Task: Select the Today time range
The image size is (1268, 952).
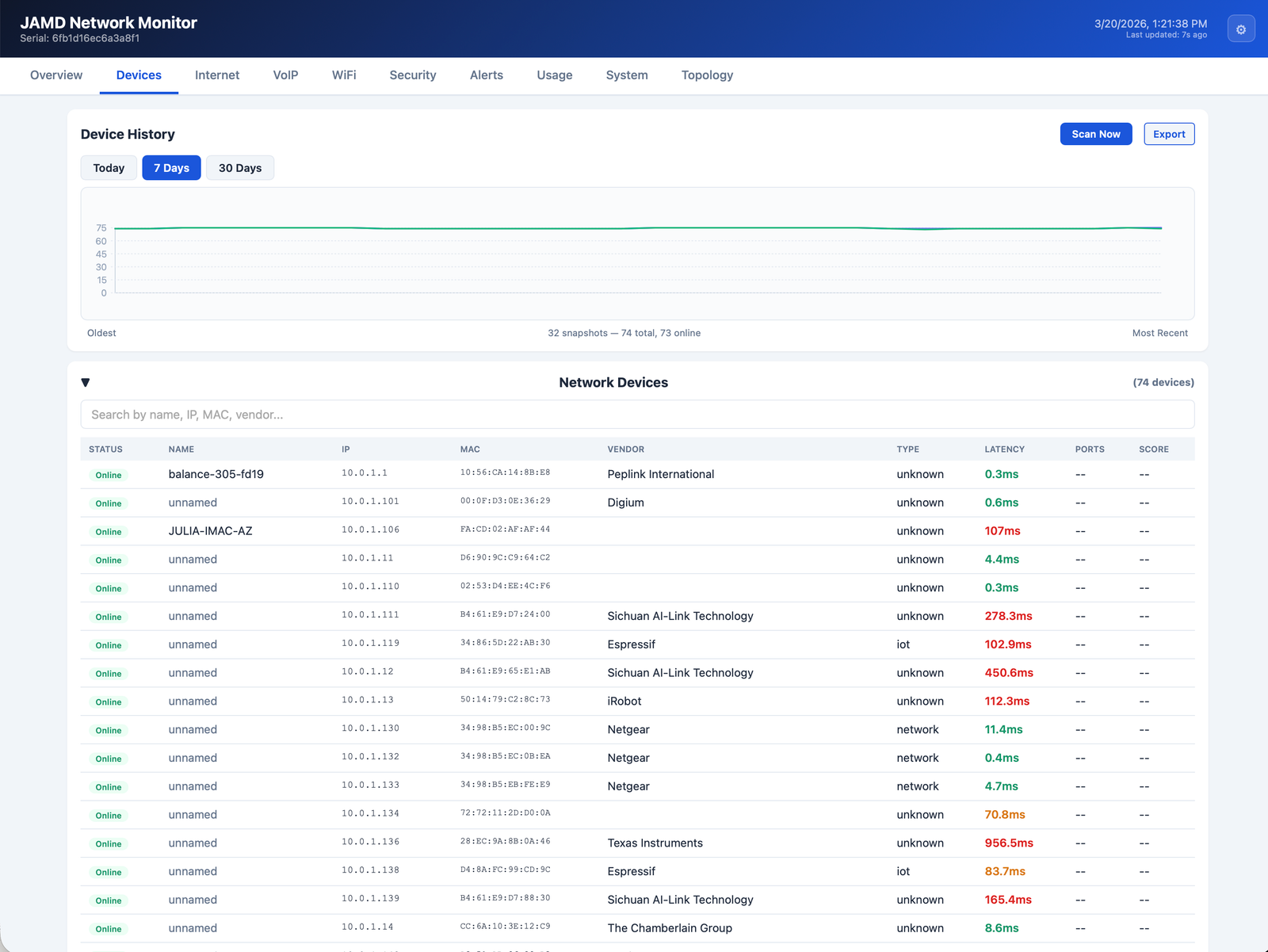Action: tap(108, 167)
